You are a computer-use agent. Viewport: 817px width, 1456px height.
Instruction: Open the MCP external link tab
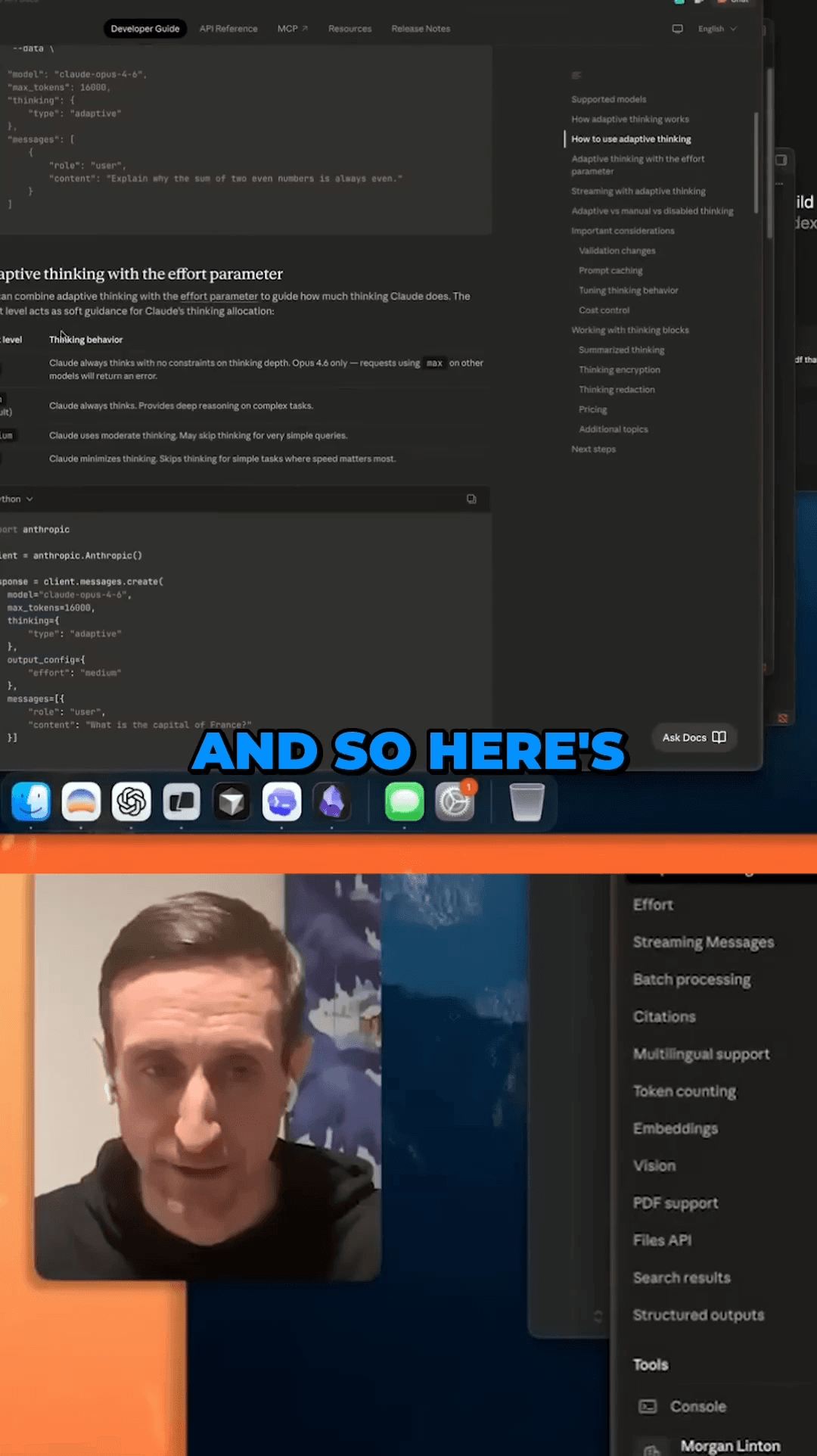(x=293, y=29)
